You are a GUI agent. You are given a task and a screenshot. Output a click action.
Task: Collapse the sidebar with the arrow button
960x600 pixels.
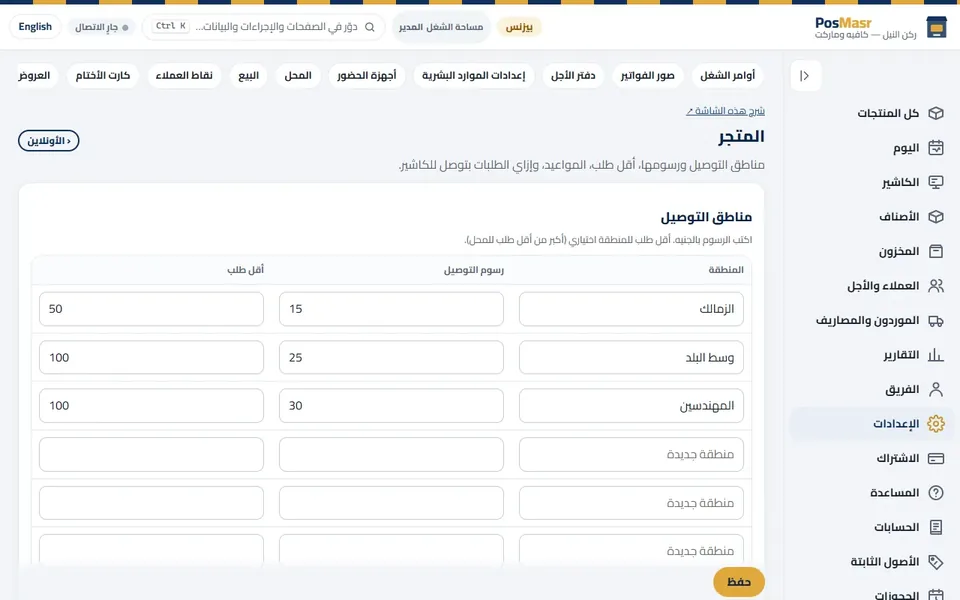click(806, 76)
